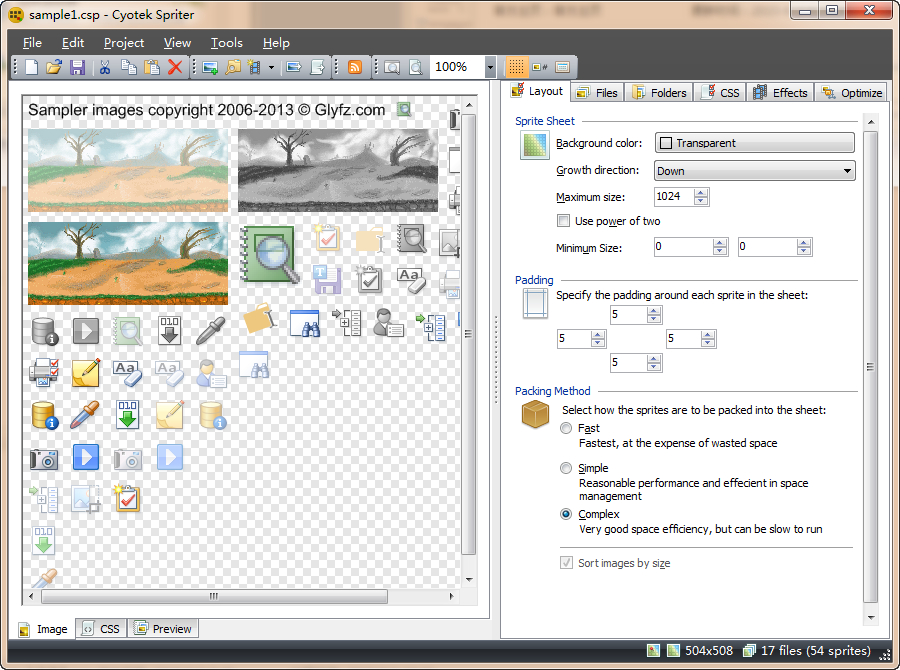Click the zoom to fit toolbar icon
Screen dimensions: 900x670
pos(392,67)
